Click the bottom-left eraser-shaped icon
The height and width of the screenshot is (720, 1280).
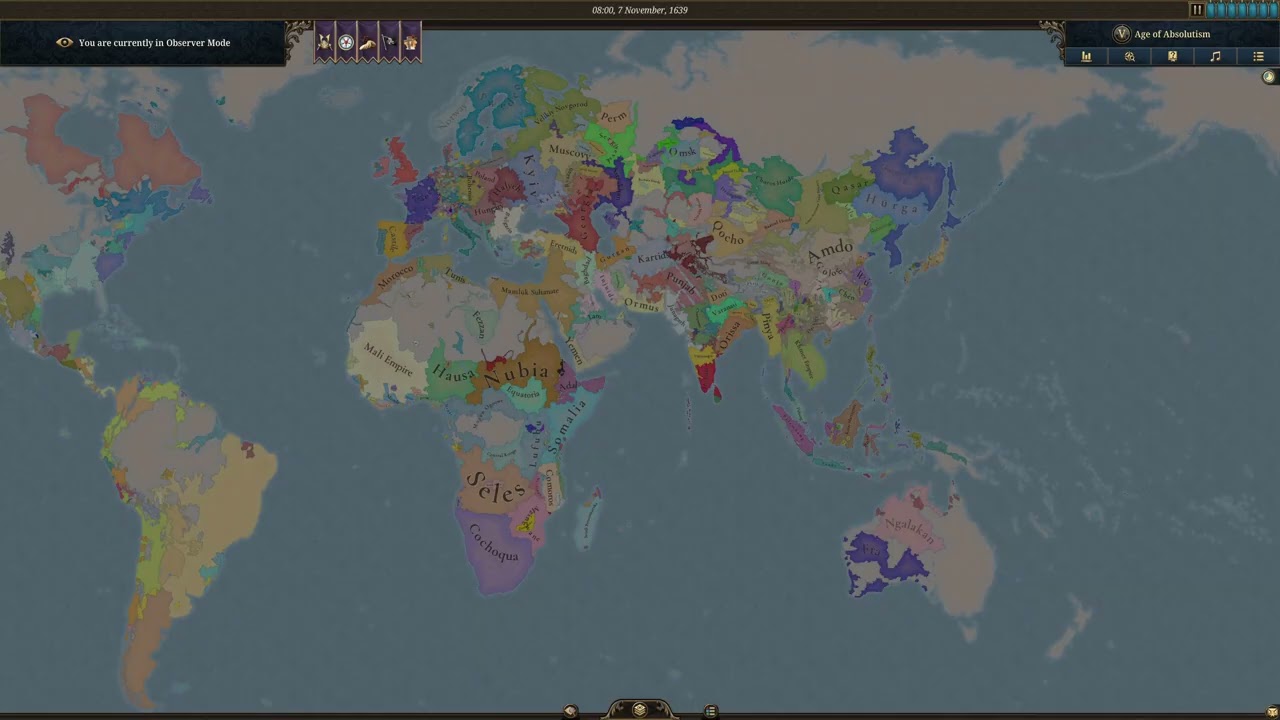click(x=570, y=711)
